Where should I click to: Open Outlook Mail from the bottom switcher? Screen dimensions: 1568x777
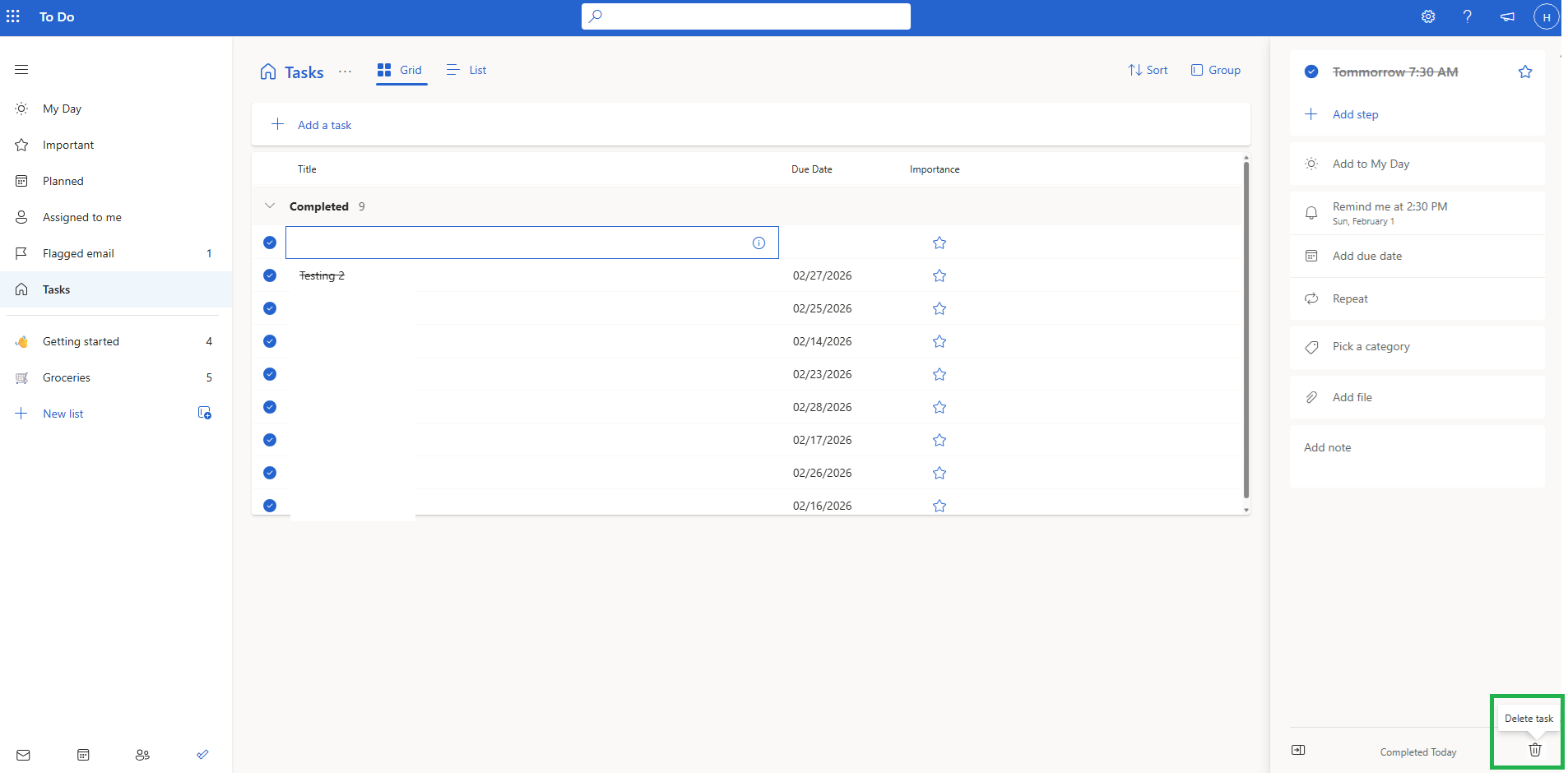[24, 755]
